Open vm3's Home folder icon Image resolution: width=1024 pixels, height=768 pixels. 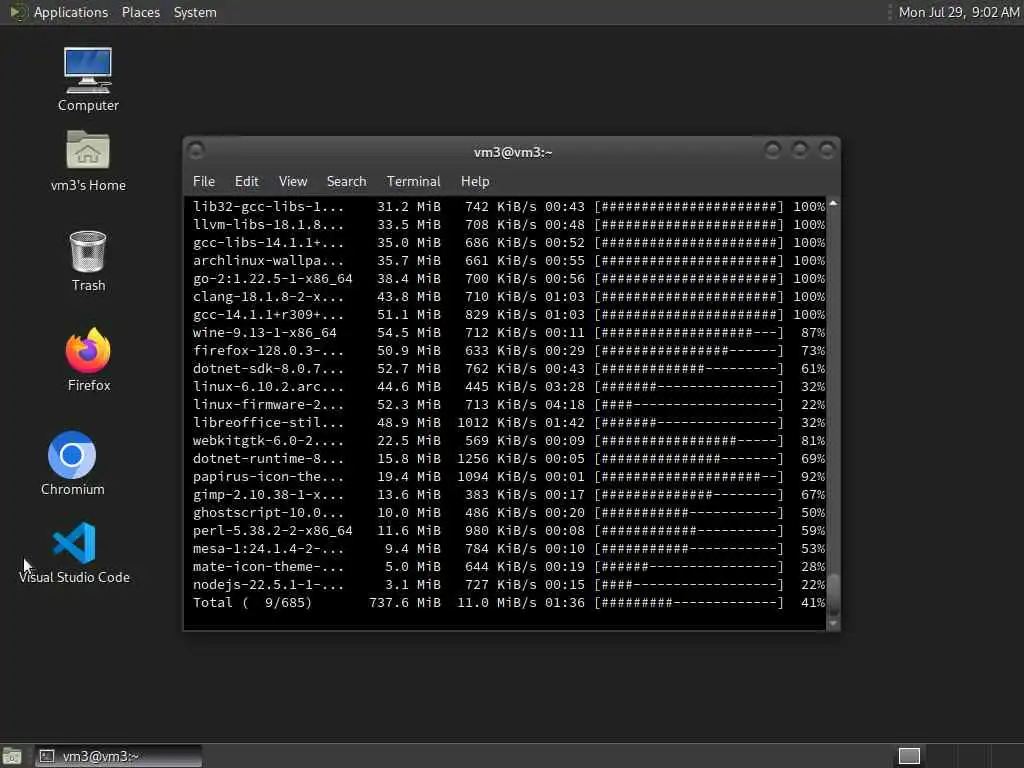[88, 160]
